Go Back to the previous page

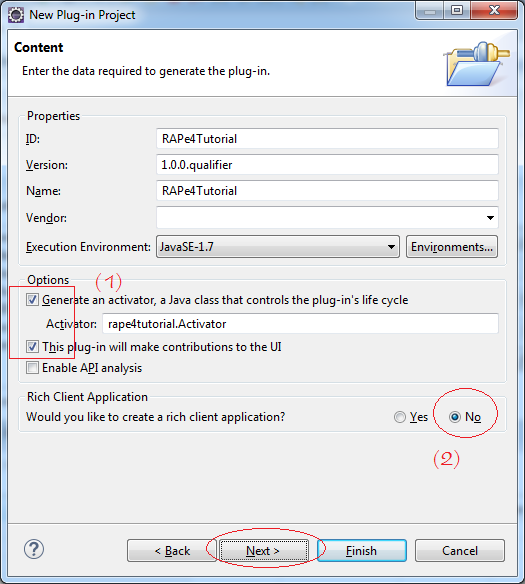[x=172, y=550]
